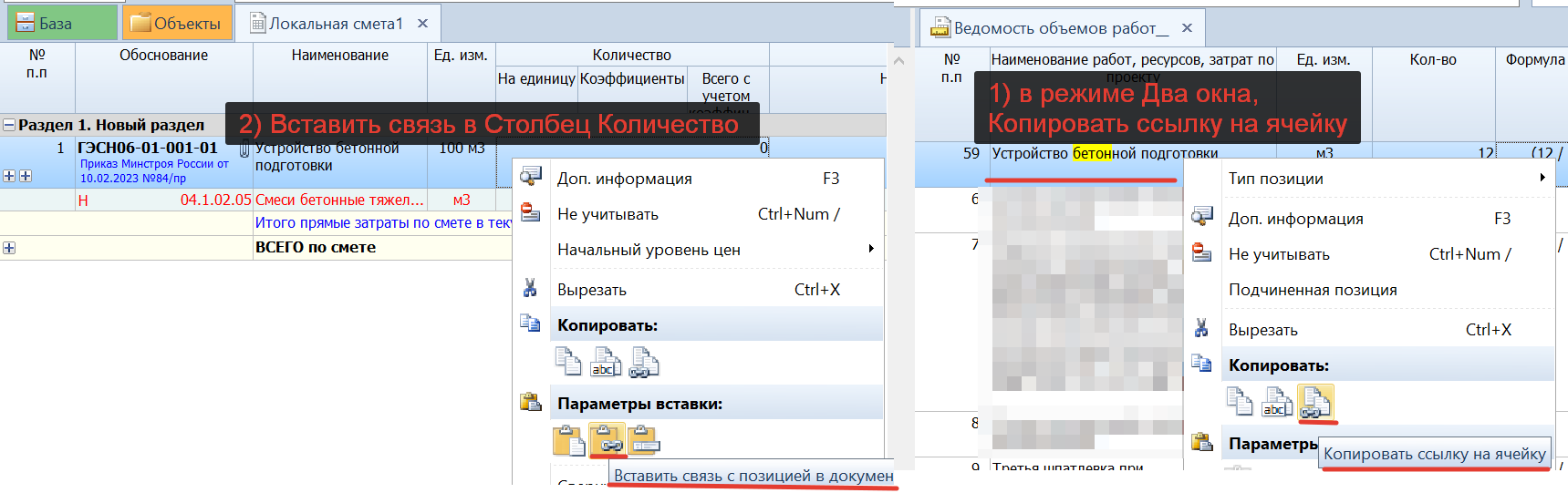Close Ведомость объемов работ tab

(x=1187, y=28)
